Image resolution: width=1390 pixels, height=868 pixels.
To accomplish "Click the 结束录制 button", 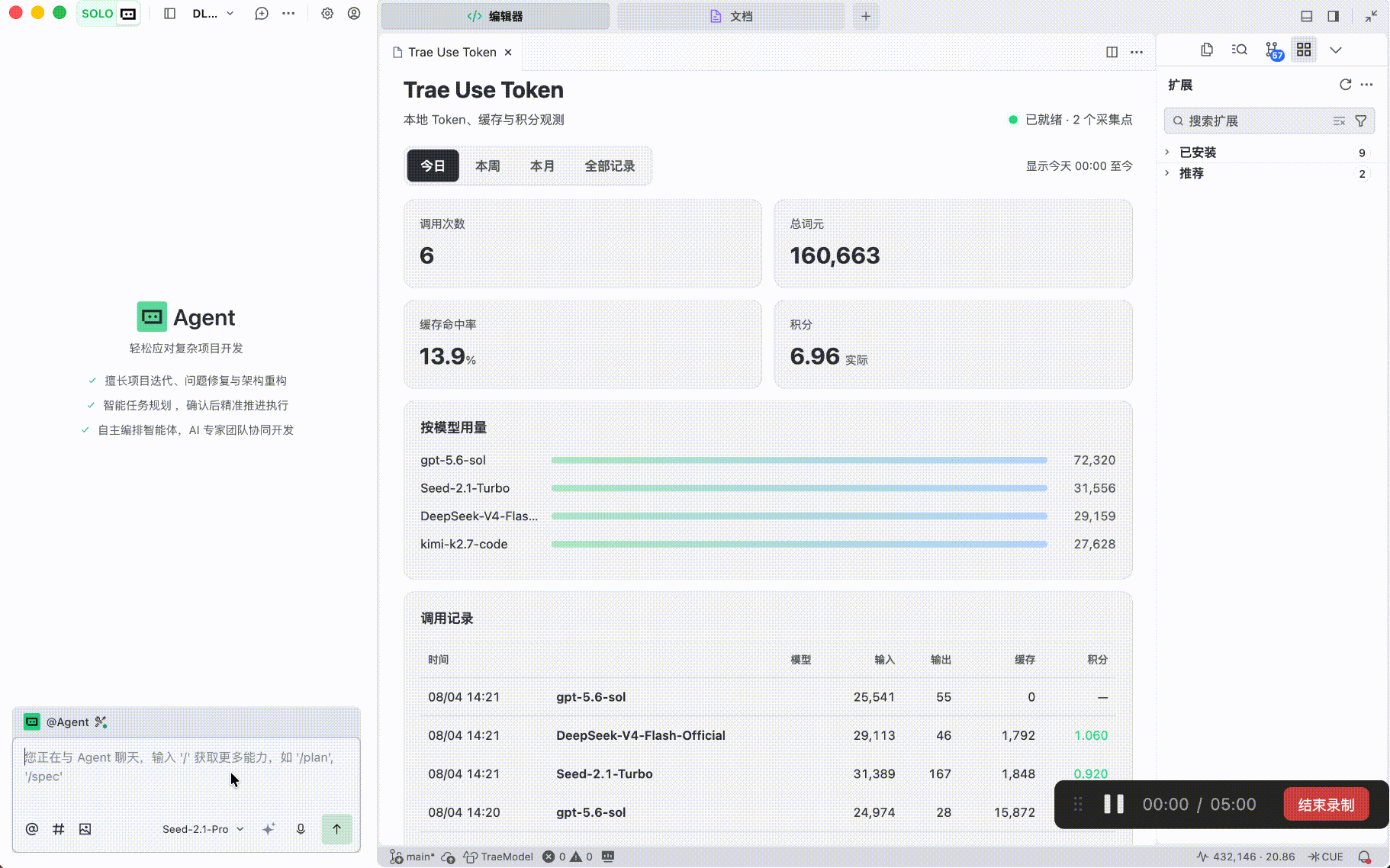I will coord(1326,805).
